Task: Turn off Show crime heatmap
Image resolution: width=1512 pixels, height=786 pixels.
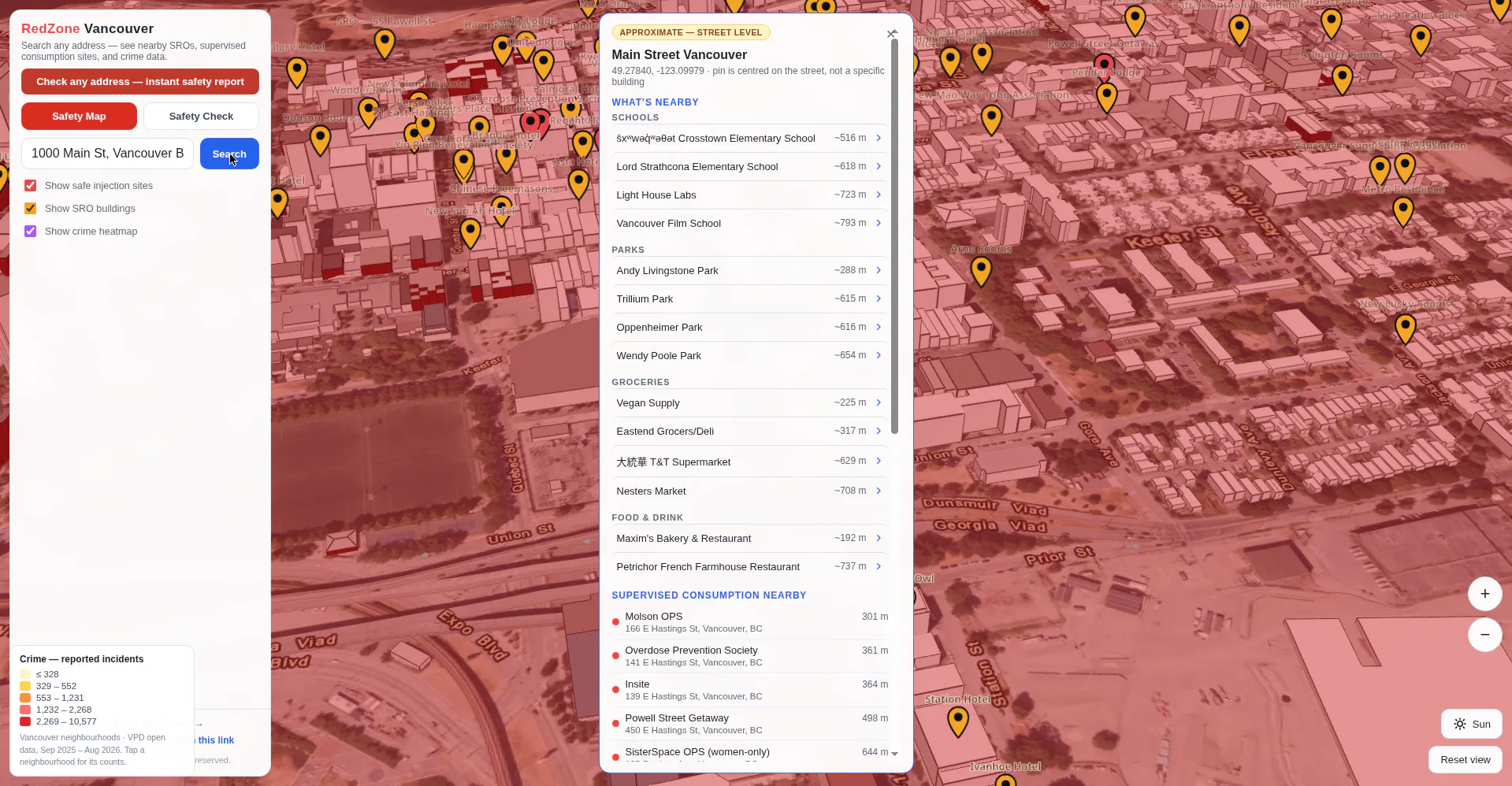Action: point(31,232)
